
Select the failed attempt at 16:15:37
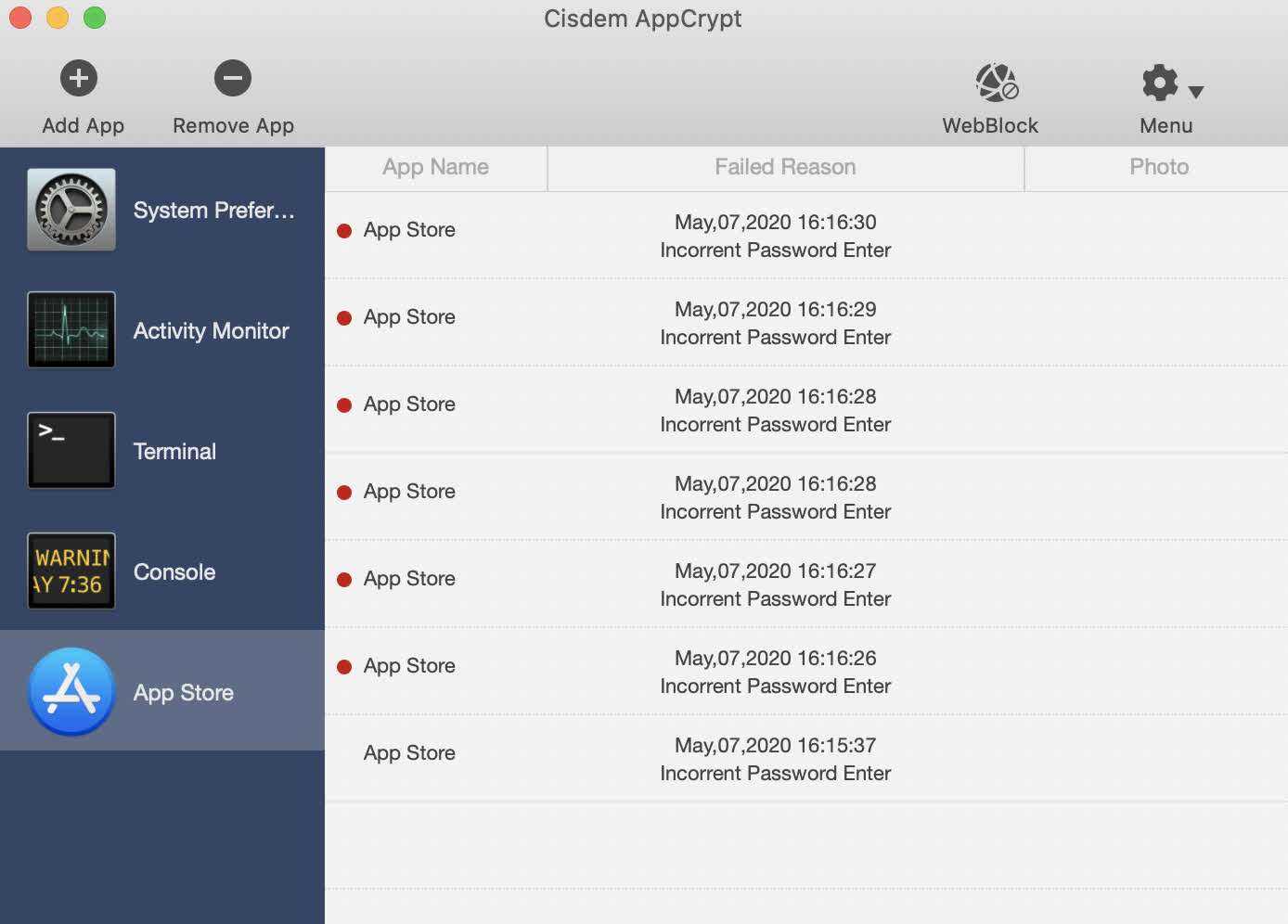tap(775, 759)
